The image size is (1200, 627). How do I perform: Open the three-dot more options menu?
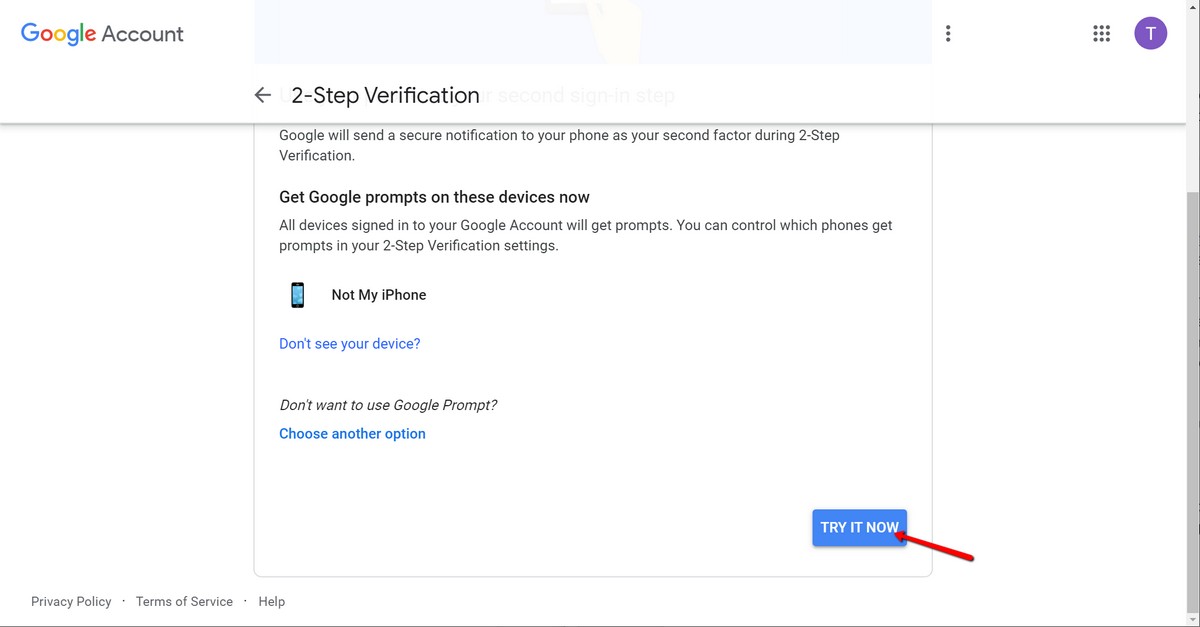click(x=948, y=34)
